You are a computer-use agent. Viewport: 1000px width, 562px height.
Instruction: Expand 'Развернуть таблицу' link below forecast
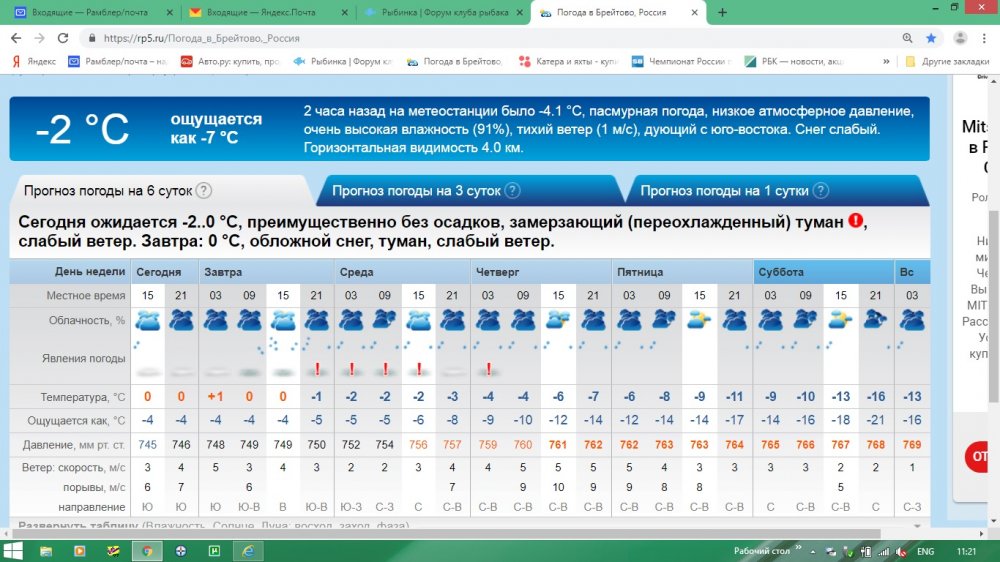pyautogui.click(x=212, y=525)
